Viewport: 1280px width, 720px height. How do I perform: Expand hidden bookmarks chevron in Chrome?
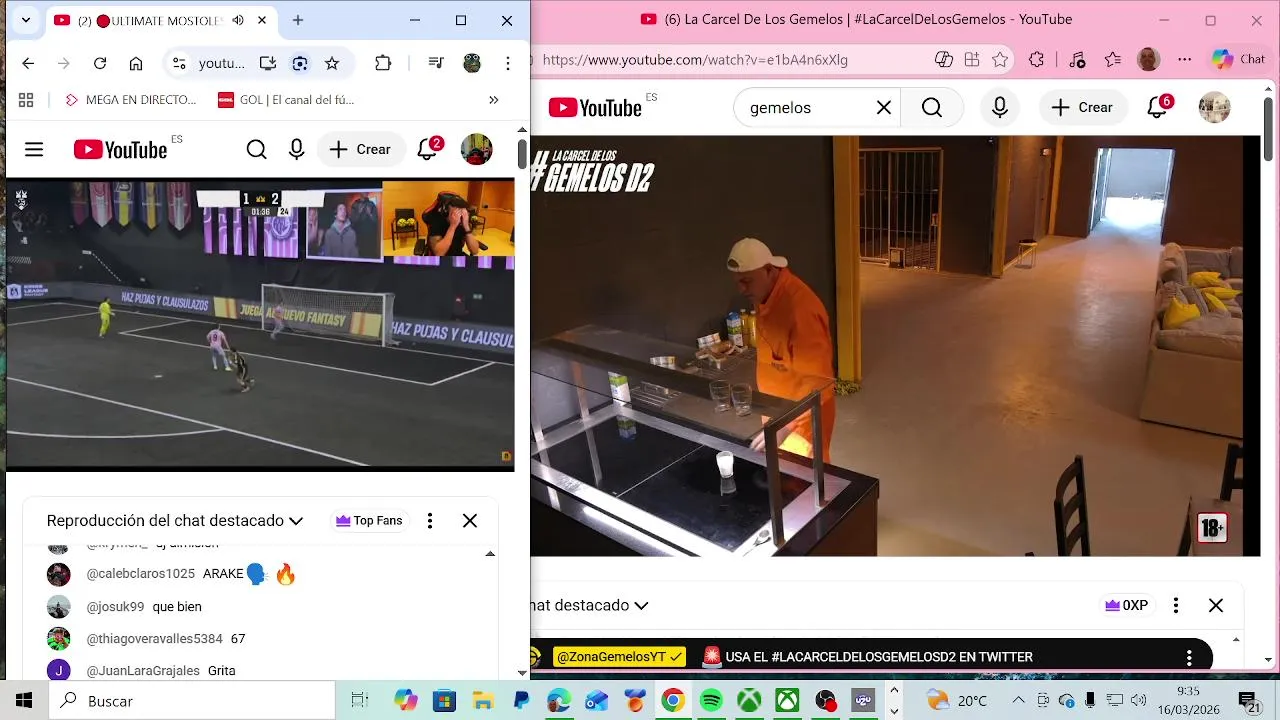(493, 100)
